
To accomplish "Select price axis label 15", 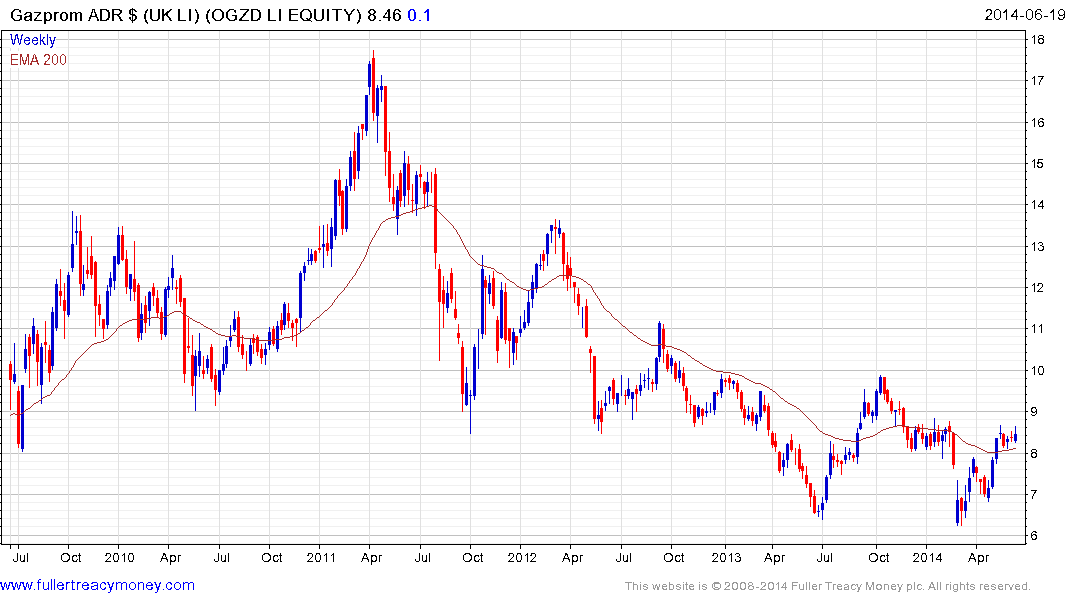I will [x=1037, y=164].
